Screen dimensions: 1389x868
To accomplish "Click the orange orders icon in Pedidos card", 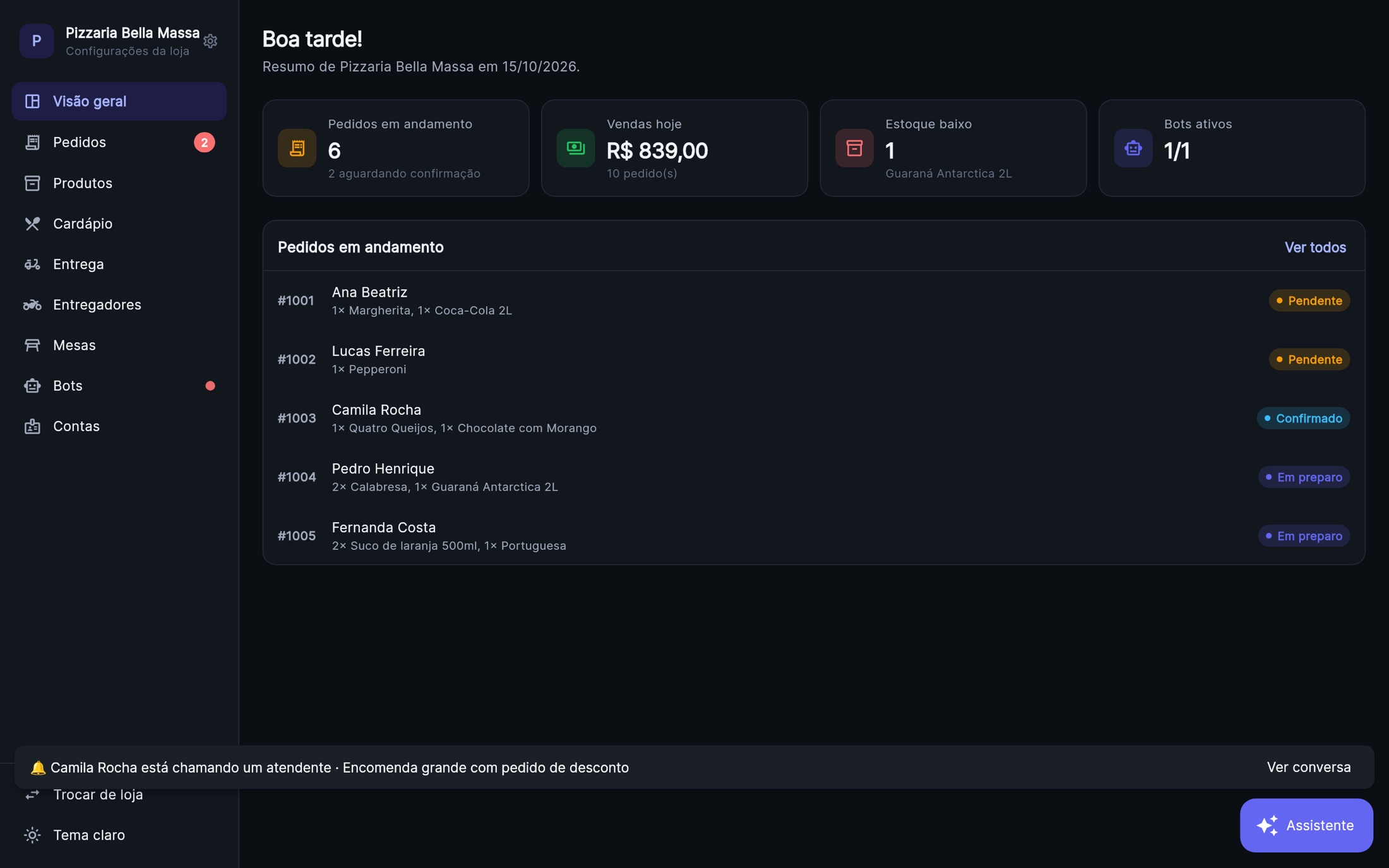I will [297, 148].
